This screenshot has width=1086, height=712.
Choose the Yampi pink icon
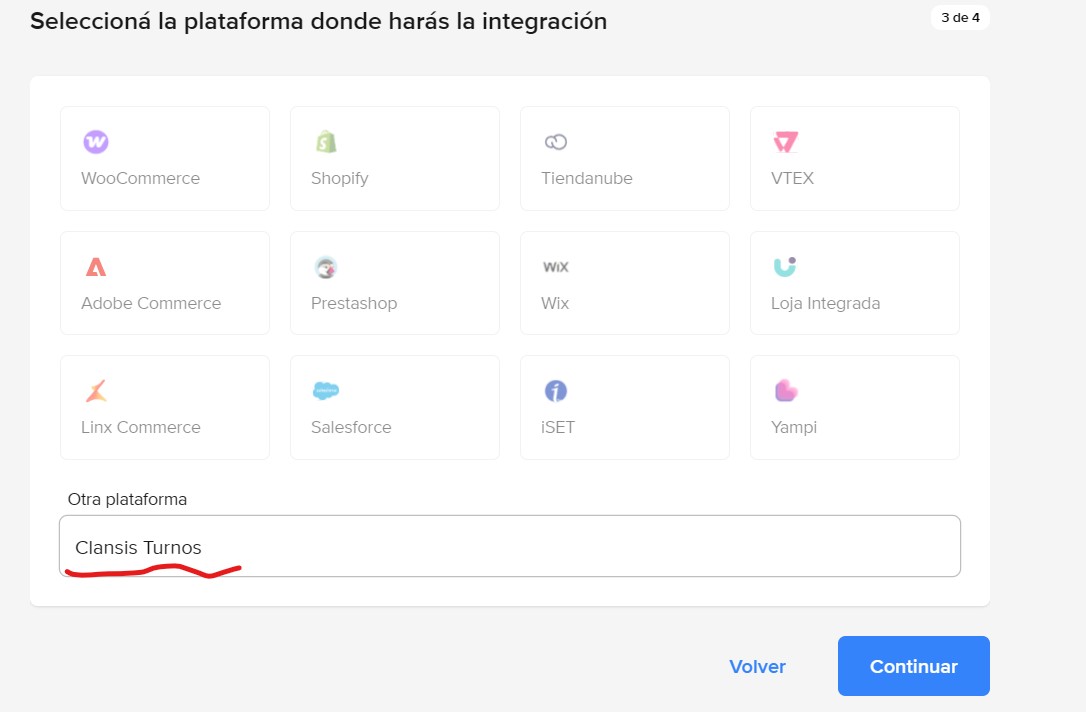[786, 391]
